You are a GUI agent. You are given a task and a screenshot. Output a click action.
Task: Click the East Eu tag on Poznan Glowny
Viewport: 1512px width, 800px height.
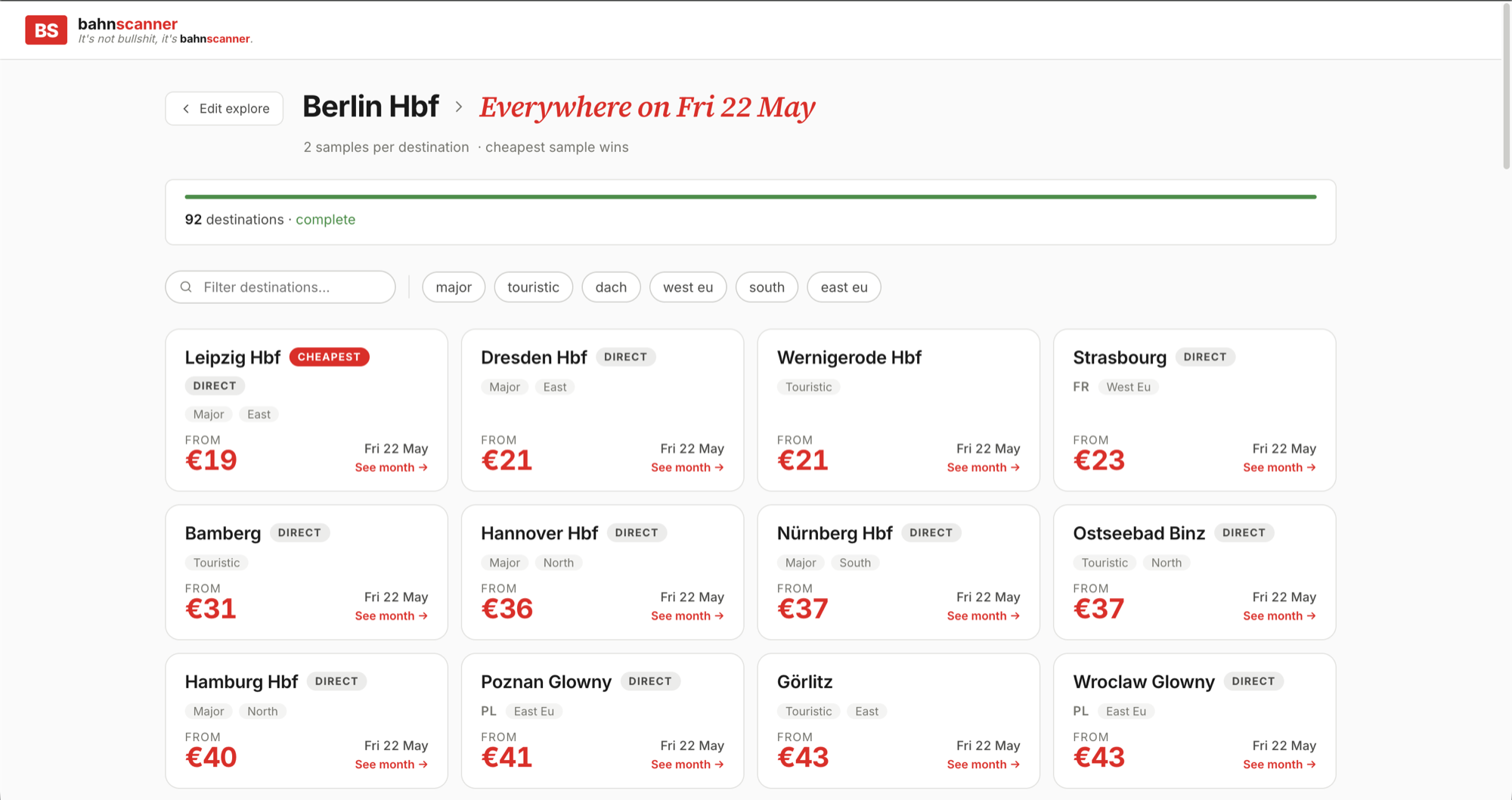click(534, 712)
